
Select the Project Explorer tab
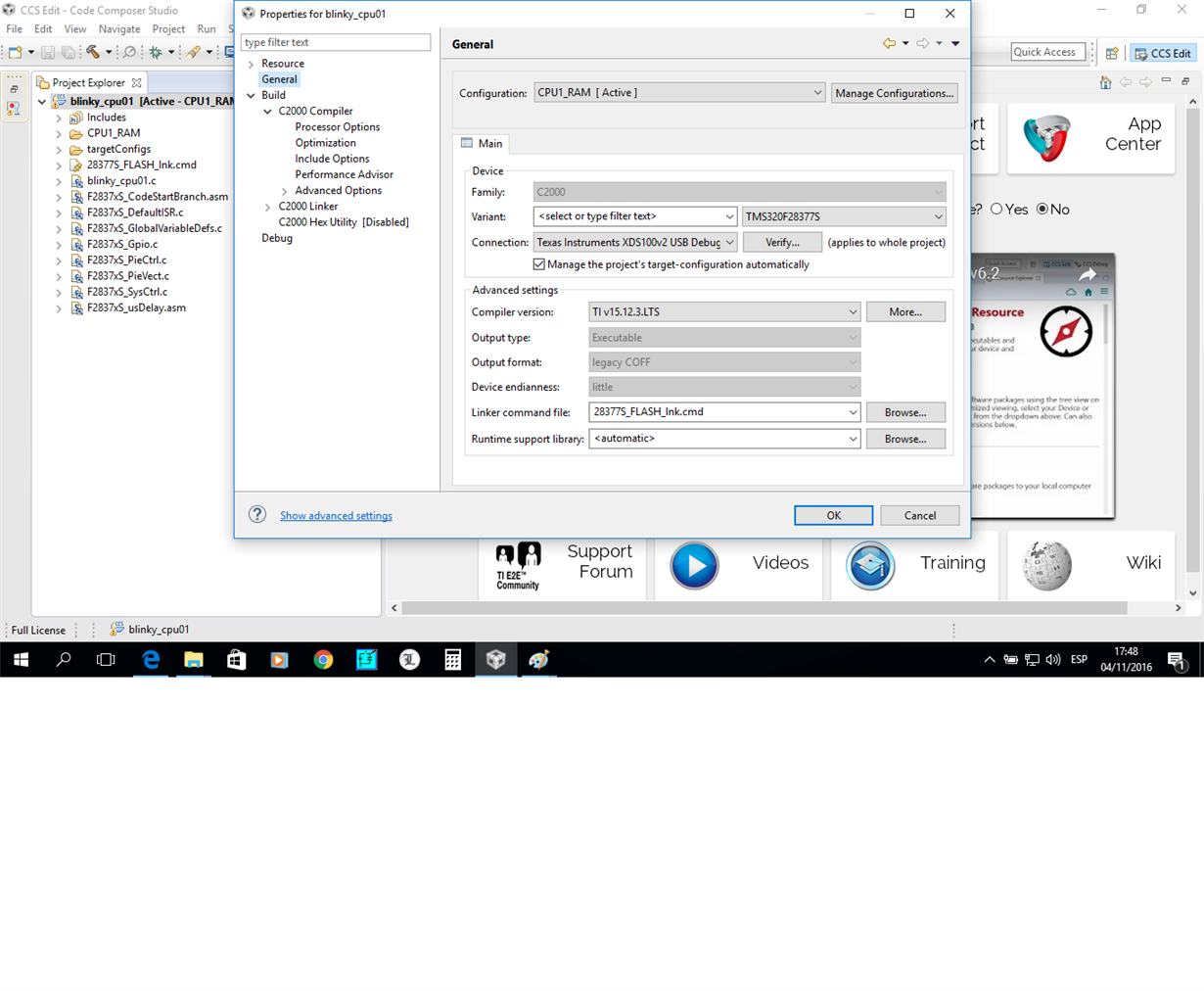pos(88,82)
